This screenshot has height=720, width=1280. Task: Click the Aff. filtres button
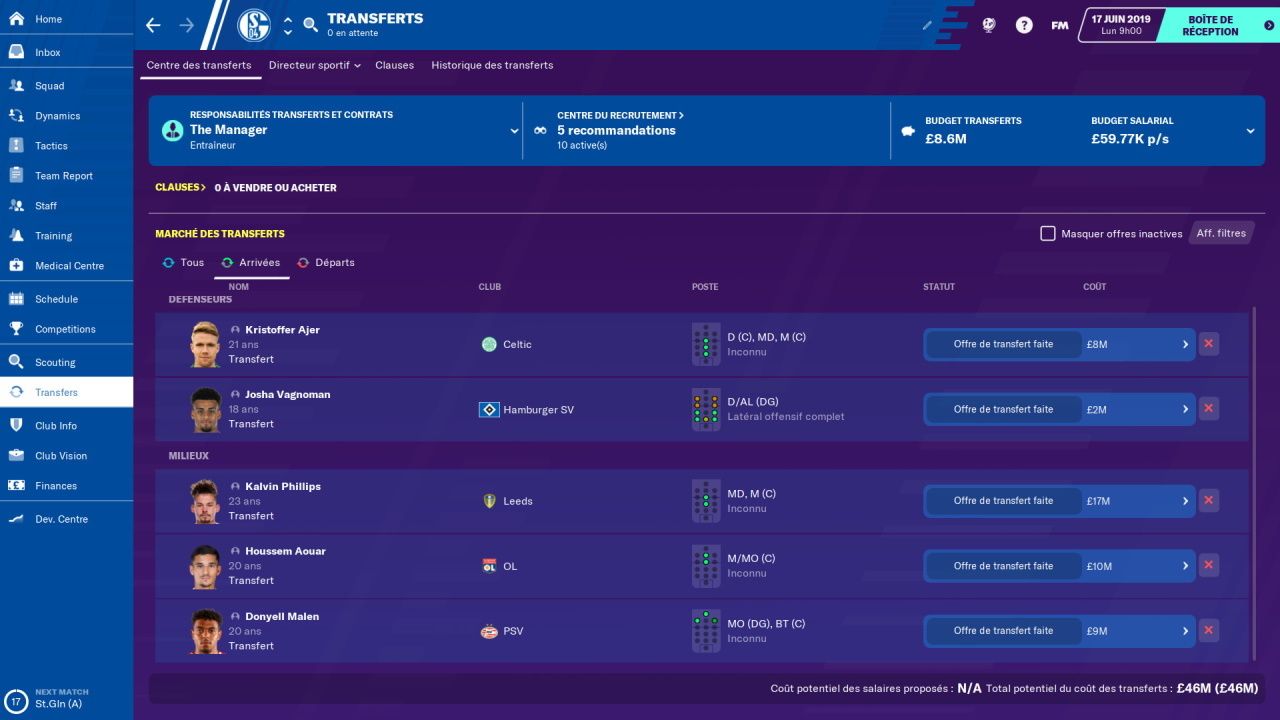(1221, 233)
